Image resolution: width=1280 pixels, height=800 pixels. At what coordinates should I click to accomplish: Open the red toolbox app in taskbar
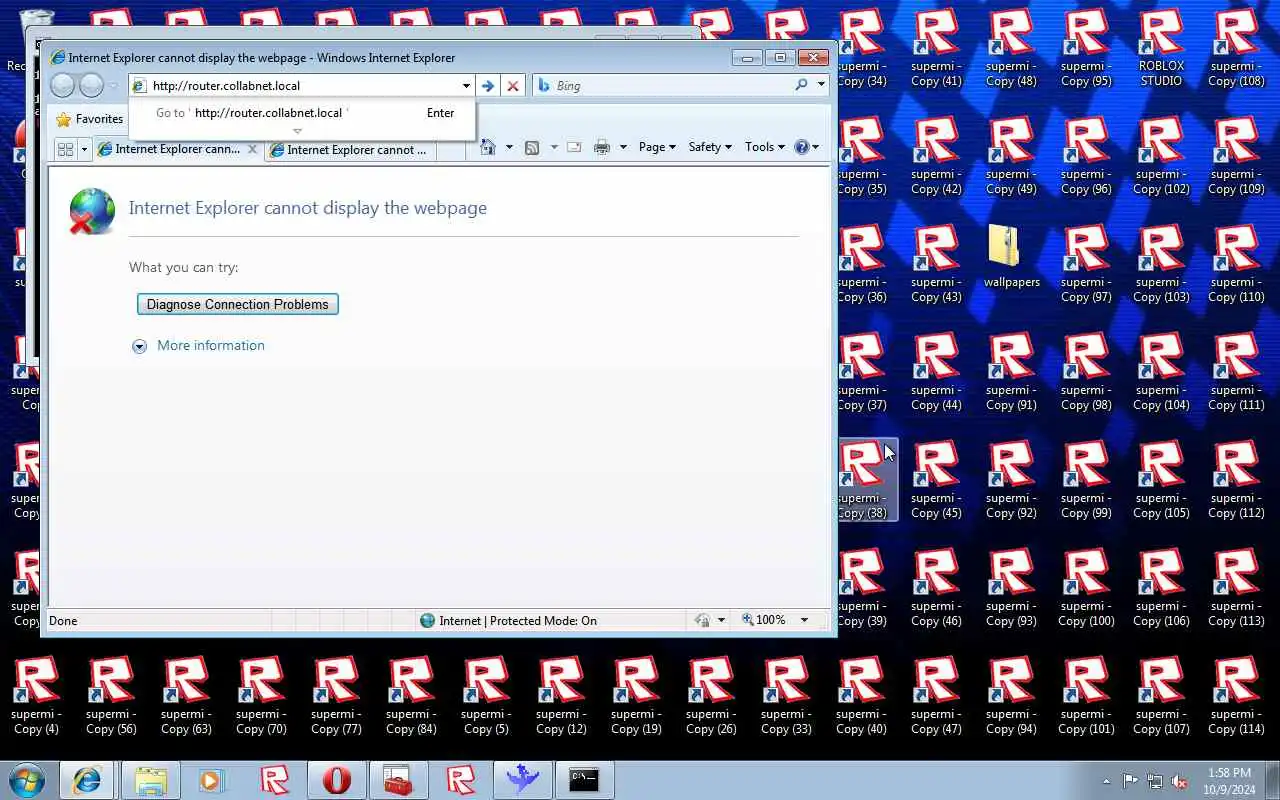[x=399, y=780]
